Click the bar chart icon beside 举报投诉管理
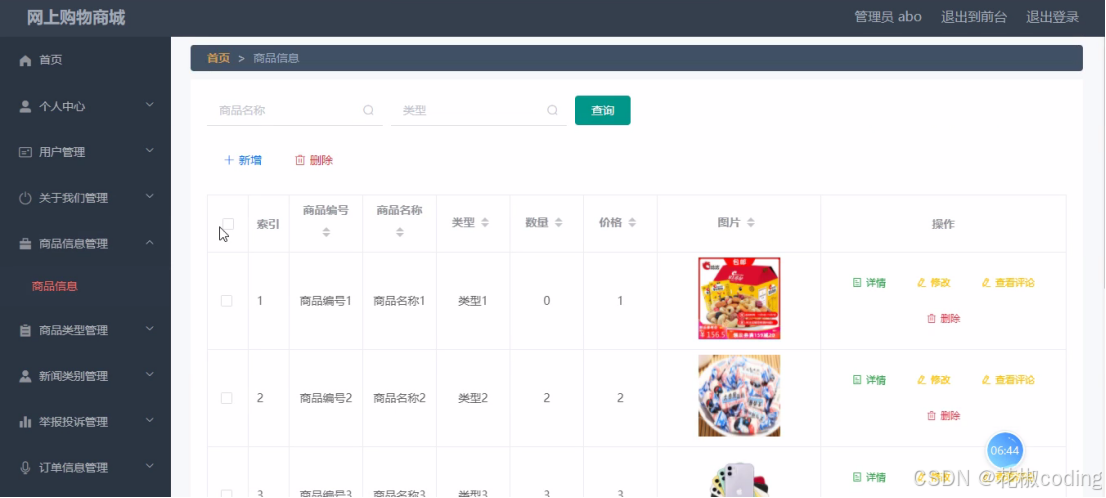 pos(25,422)
